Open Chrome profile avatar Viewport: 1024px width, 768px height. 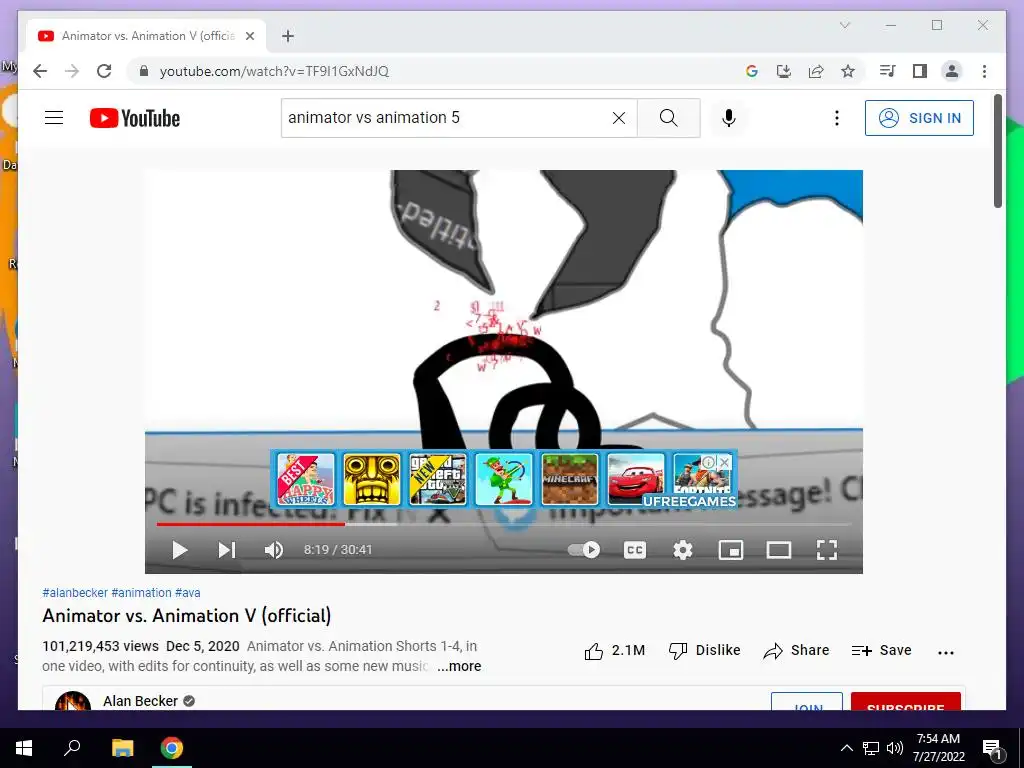(952, 71)
